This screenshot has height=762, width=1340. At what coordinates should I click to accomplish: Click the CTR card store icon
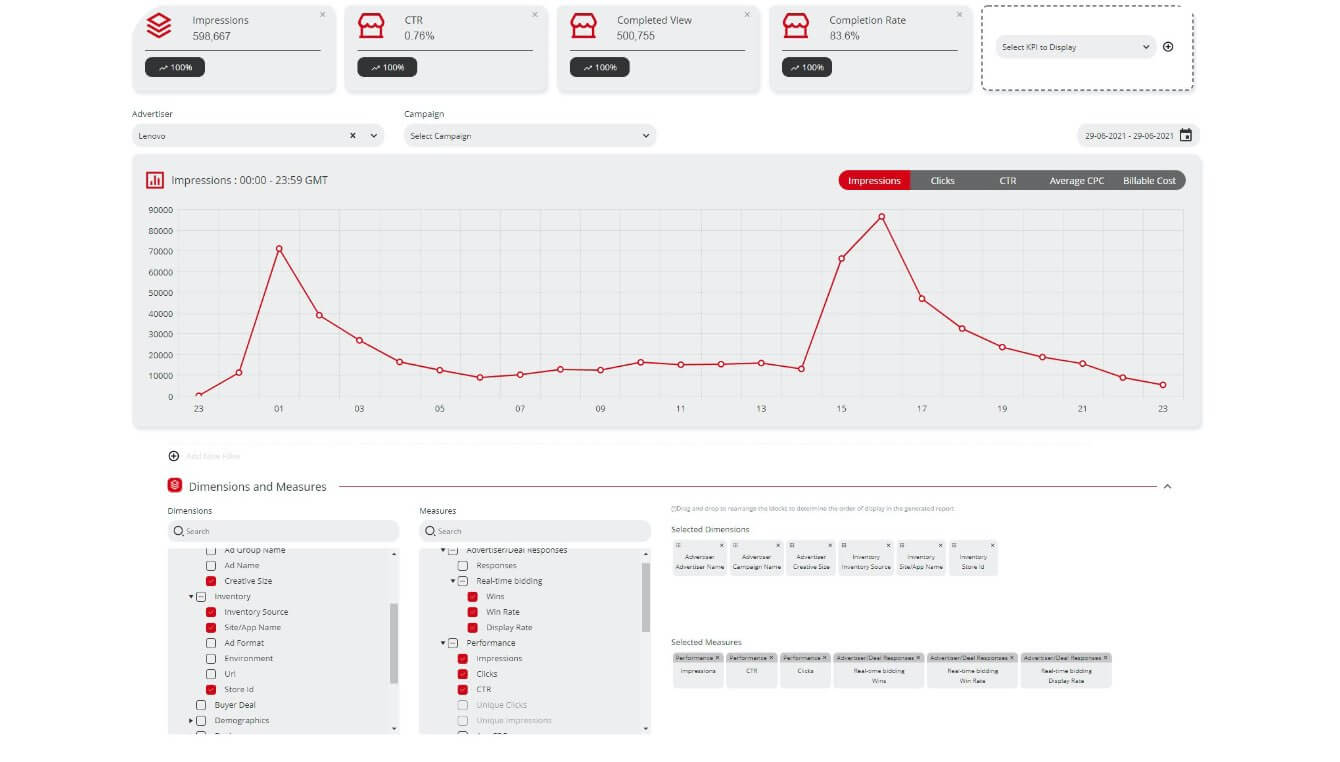click(371, 26)
